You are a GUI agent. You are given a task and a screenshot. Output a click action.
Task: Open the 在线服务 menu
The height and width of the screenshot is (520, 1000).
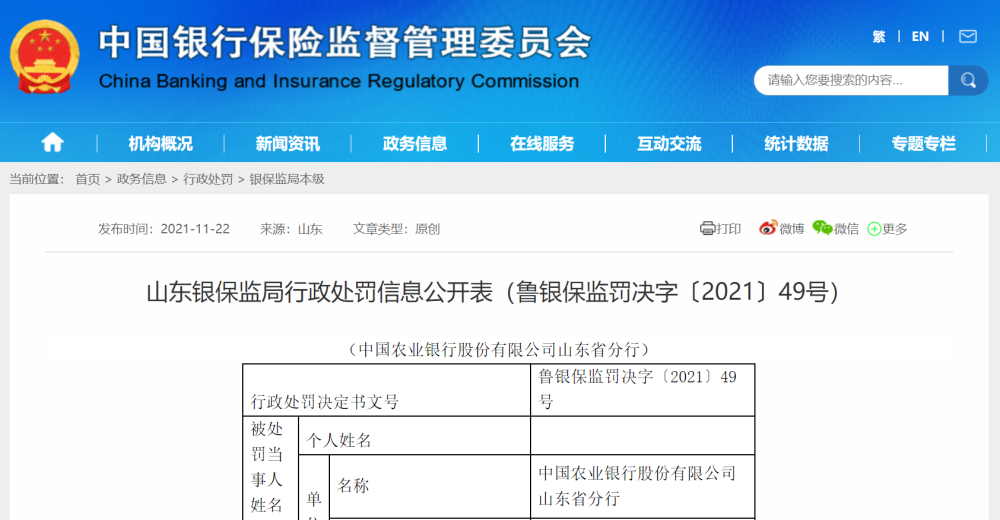pyautogui.click(x=542, y=144)
